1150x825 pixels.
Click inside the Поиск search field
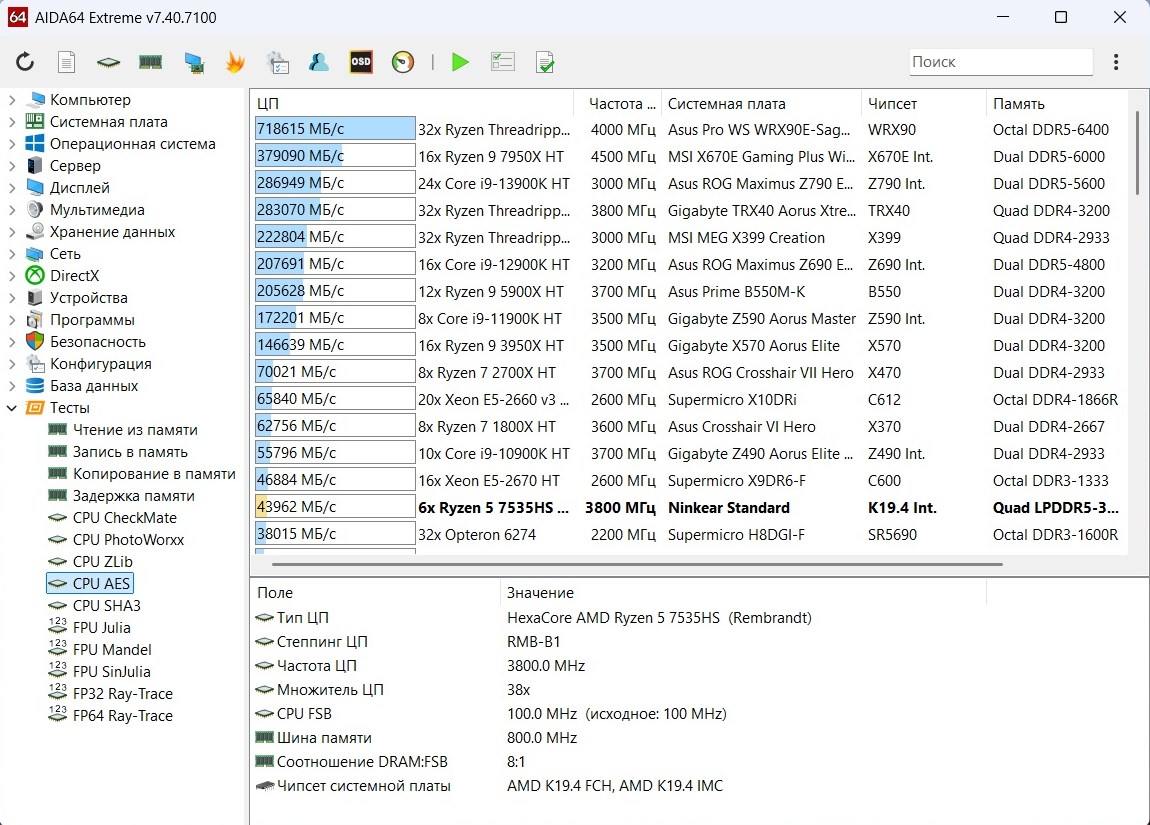1000,62
